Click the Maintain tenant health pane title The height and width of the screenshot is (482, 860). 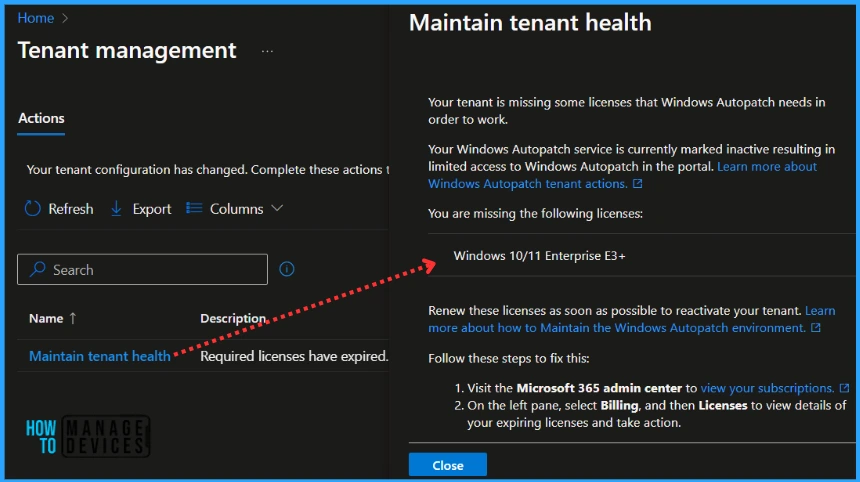pos(530,23)
